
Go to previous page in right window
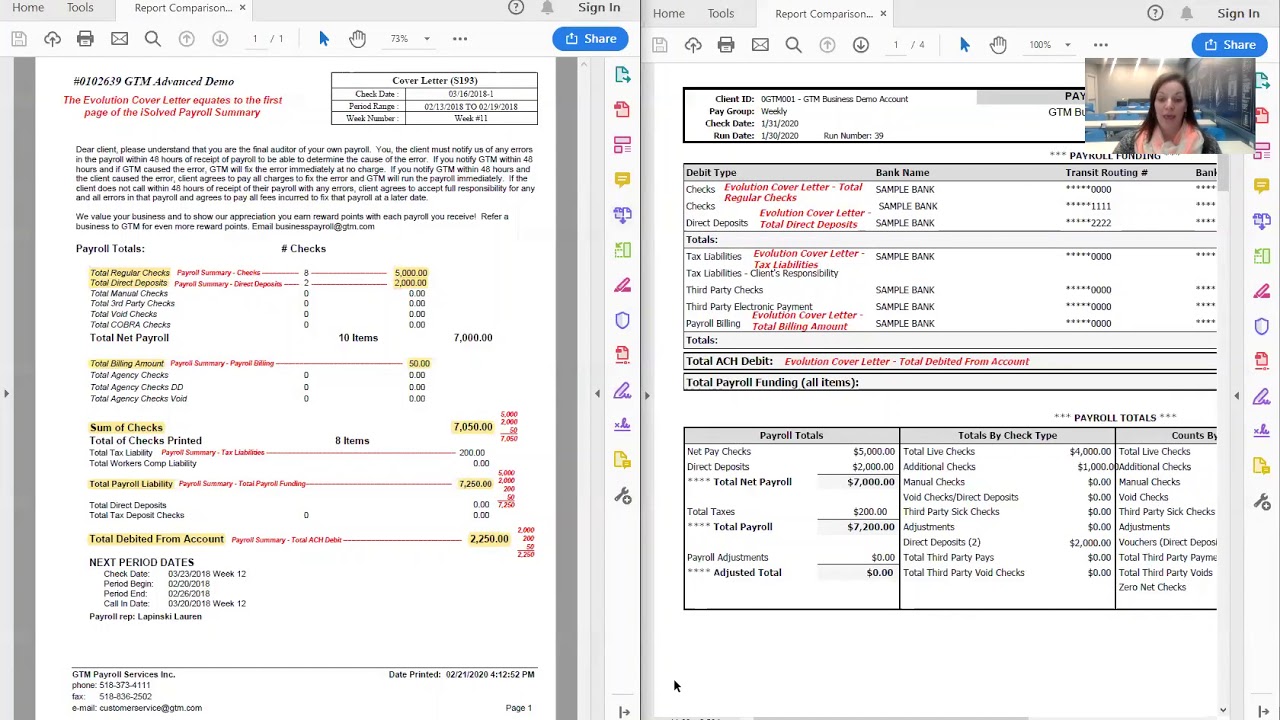pos(827,45)
